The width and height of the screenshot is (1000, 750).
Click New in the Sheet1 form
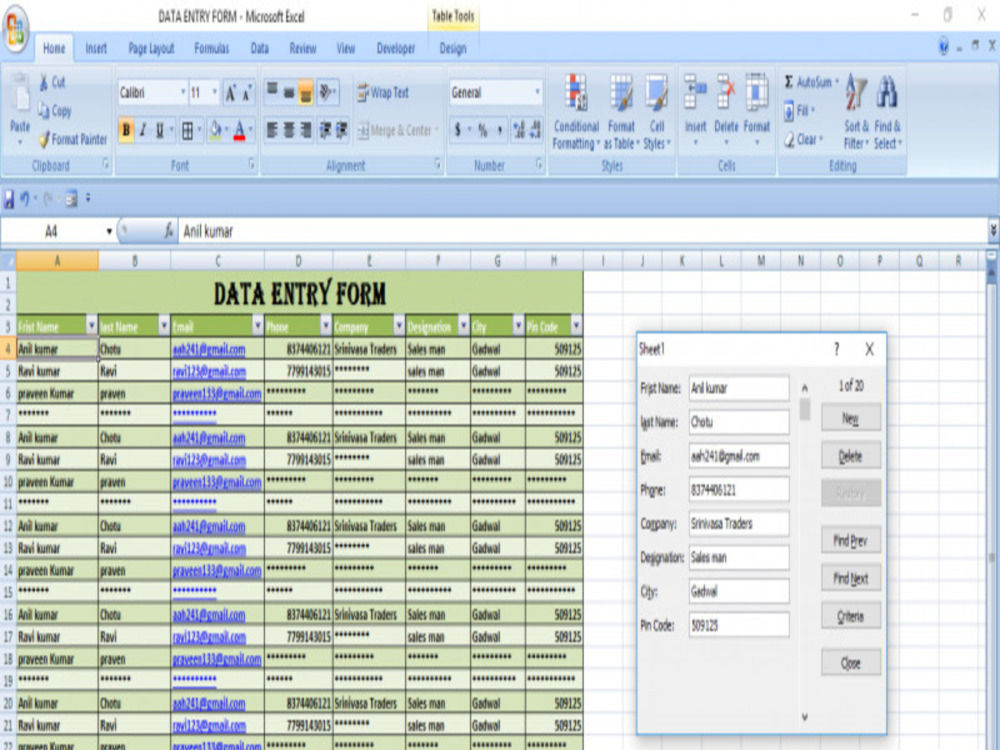click(851, 418)
